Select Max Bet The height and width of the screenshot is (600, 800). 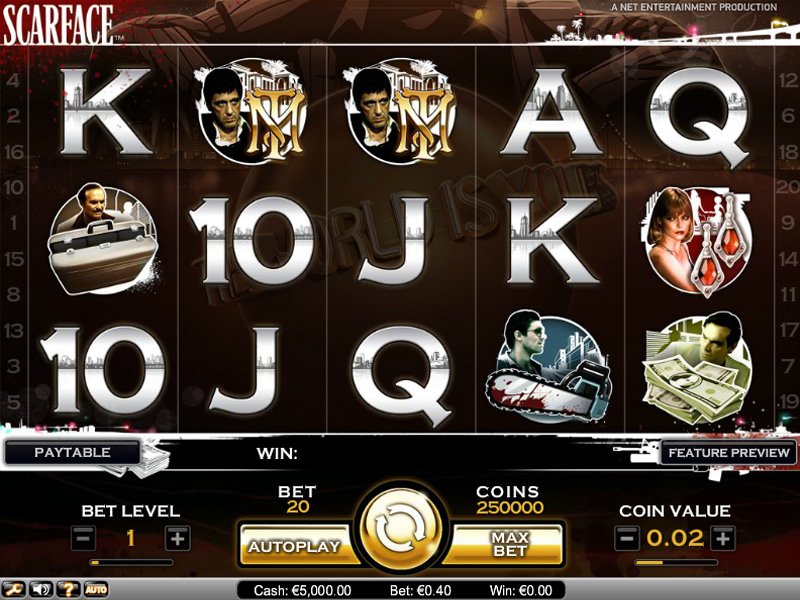tap(507, 544)
